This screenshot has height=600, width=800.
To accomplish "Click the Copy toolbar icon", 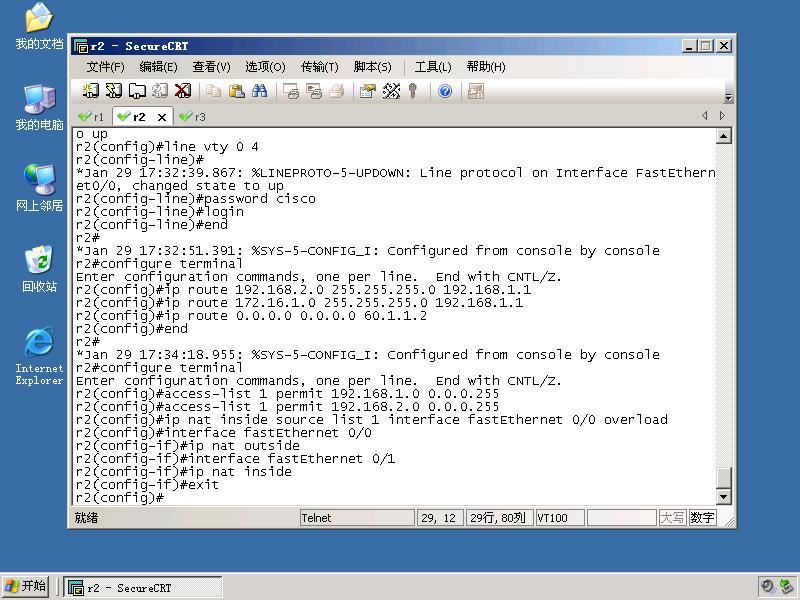I will pos(213,91).
